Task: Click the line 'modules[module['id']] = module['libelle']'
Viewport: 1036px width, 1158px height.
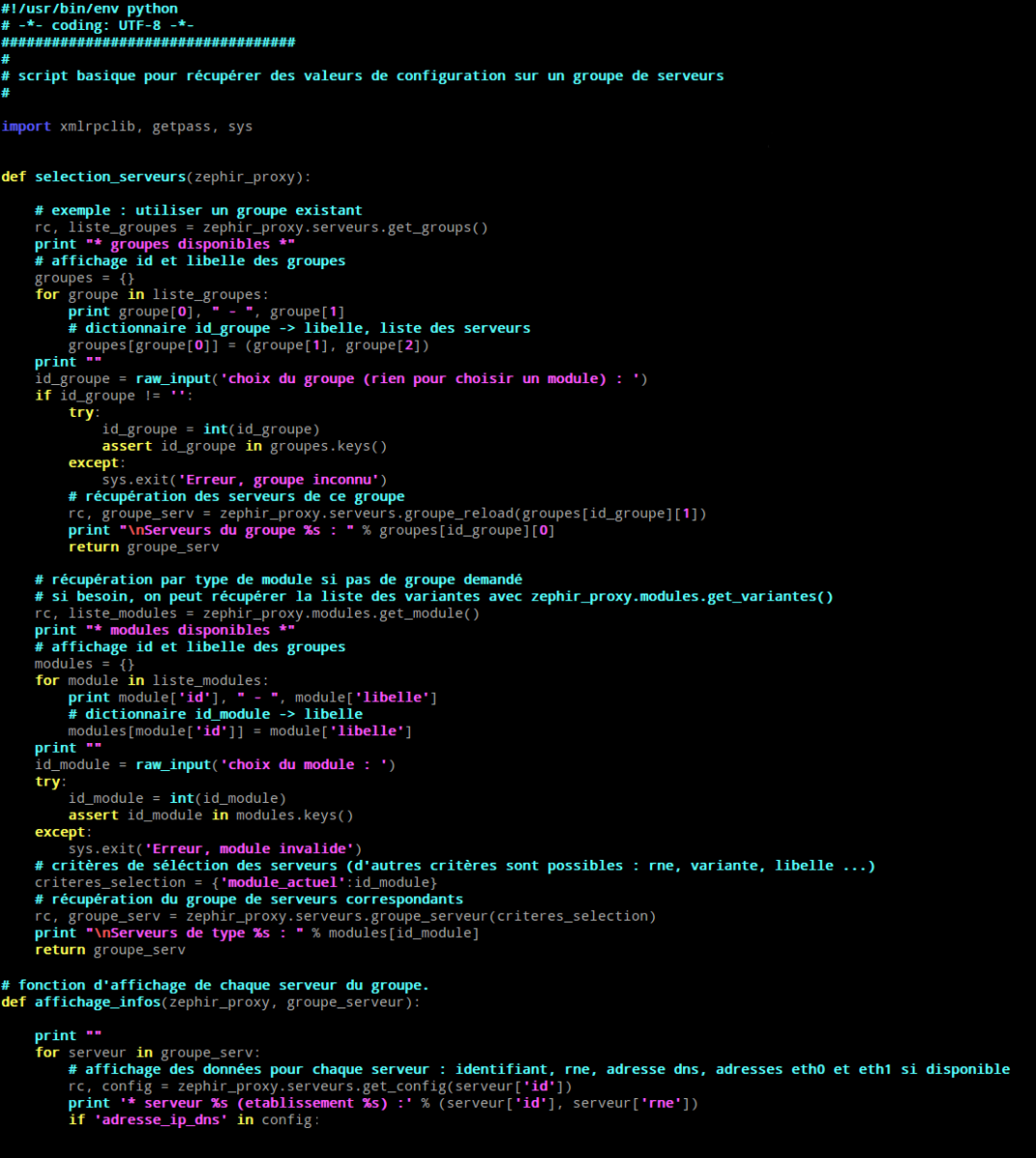Action: click(240, 731)
